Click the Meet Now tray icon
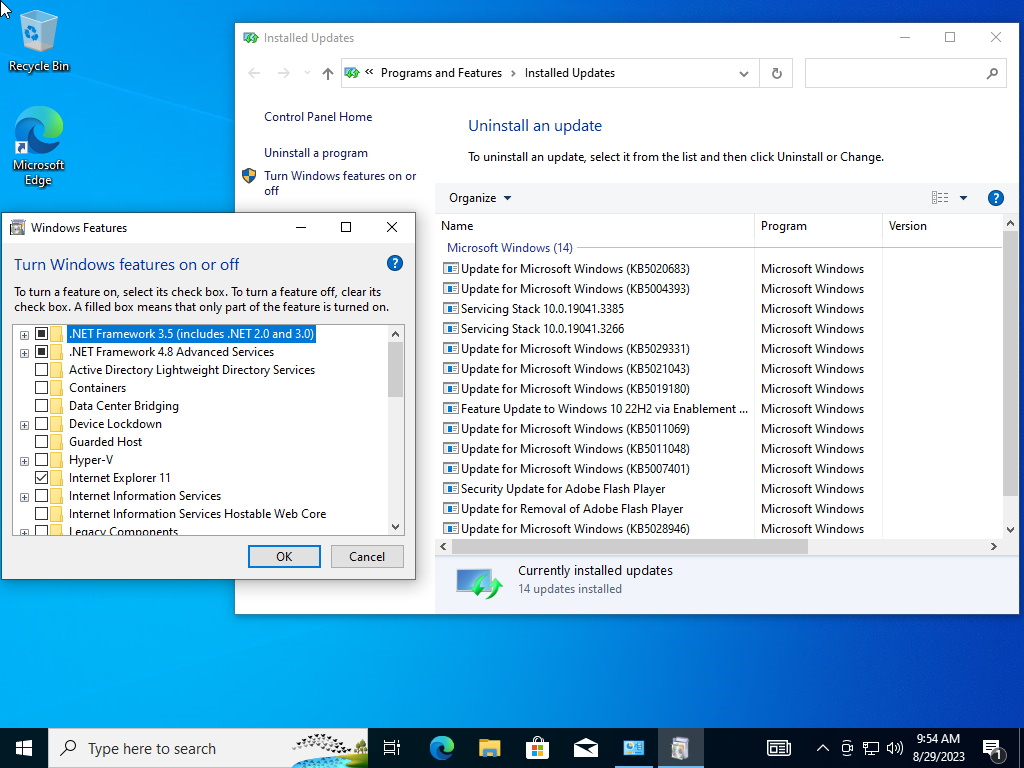1024x768 pixels. pos(847,748)
